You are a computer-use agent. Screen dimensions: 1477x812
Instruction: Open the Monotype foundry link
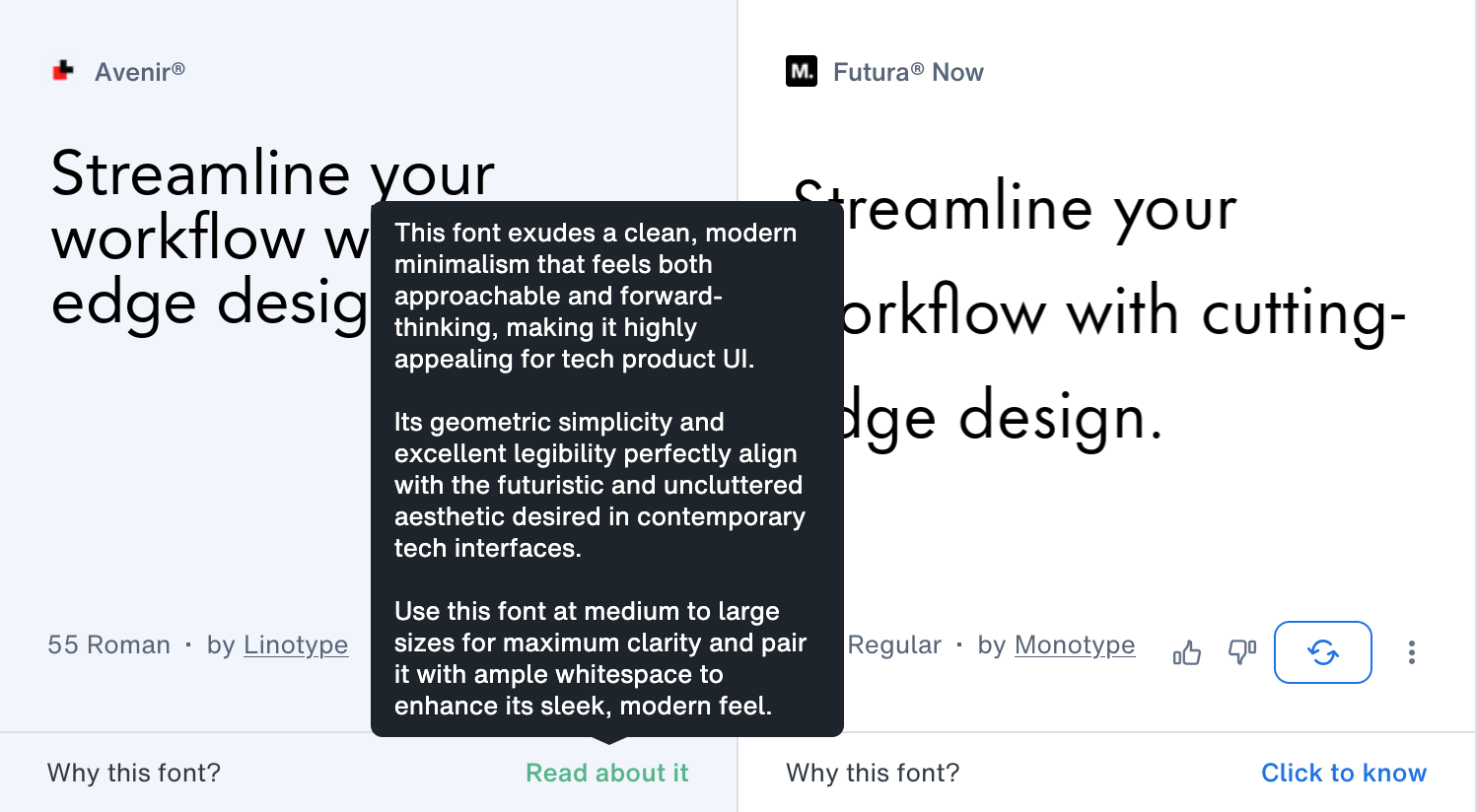pyautogui.click(x=1075, y=644)
